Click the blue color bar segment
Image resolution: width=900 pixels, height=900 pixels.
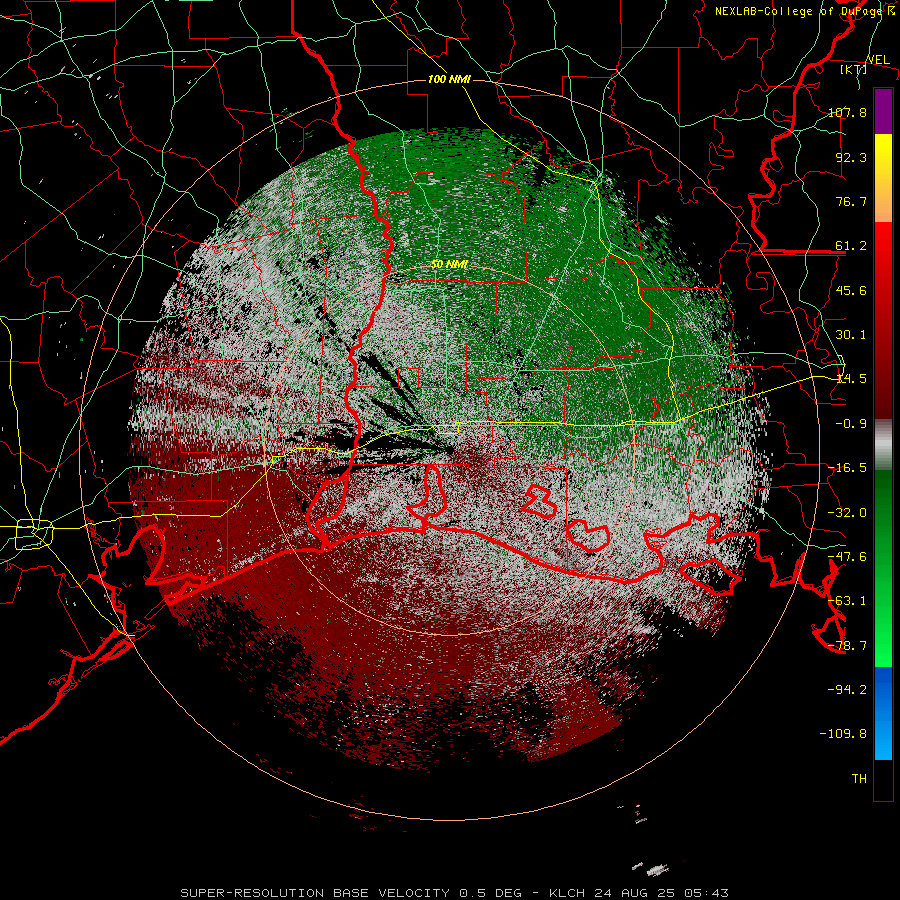tap(883, 713)
